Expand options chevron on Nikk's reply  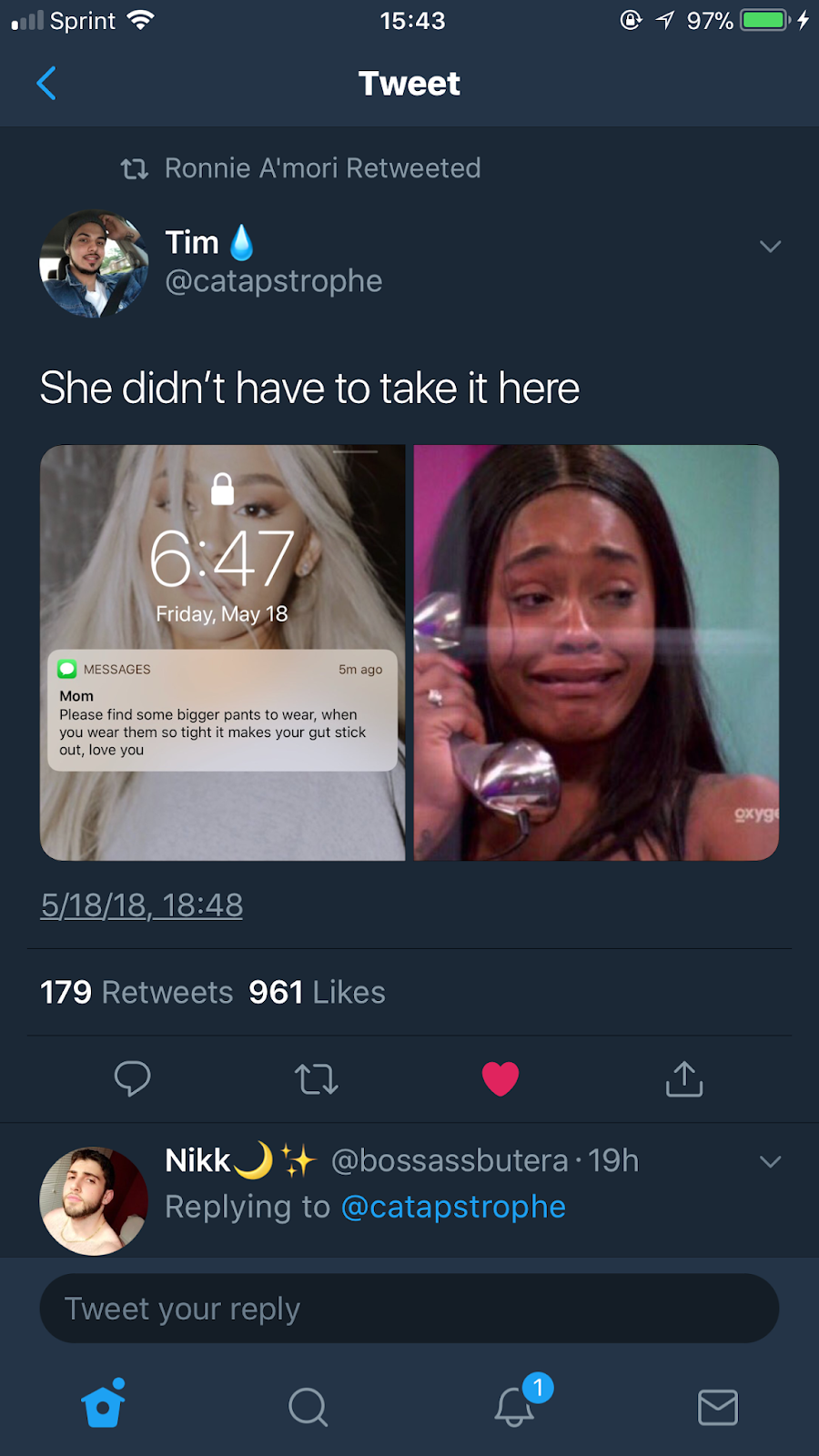point(771,1161)
